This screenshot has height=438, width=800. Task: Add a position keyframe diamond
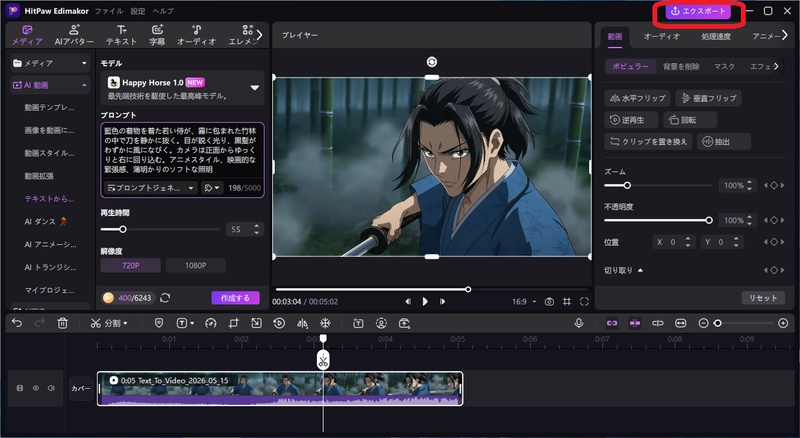[x=774, y=242]
